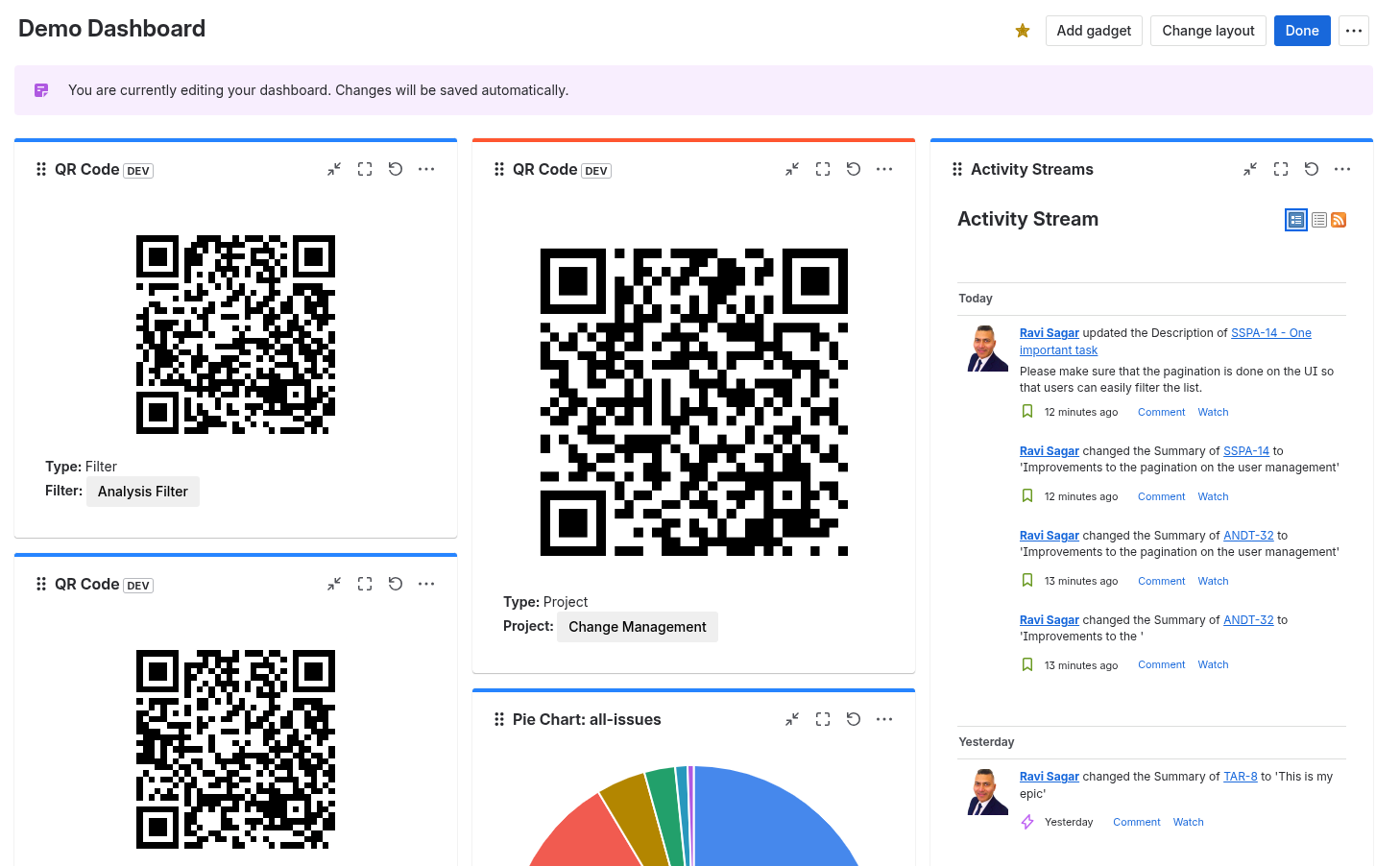Finish editing with Done button
The width and height of the screenshot is (1400, 866).
pos(1302,31)
